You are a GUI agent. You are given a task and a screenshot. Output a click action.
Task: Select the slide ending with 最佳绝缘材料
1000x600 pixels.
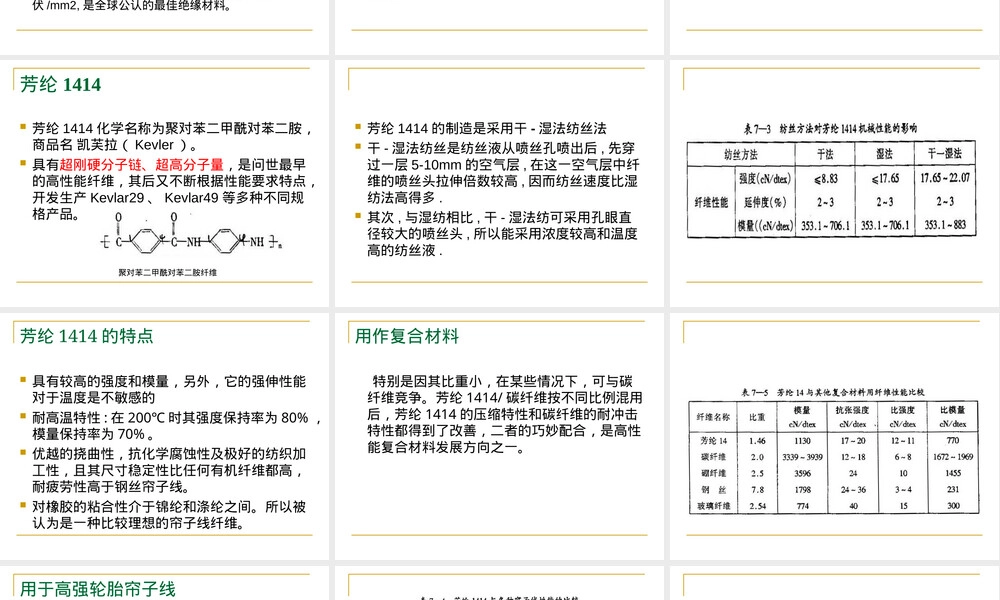coord(165,27)
